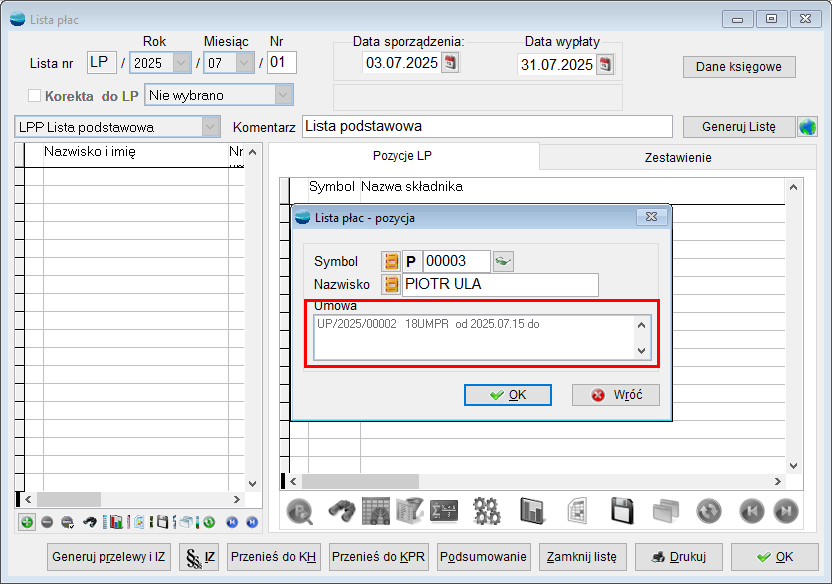
Task: Click Generuj przelewy i IZ button
Action: 109,557
